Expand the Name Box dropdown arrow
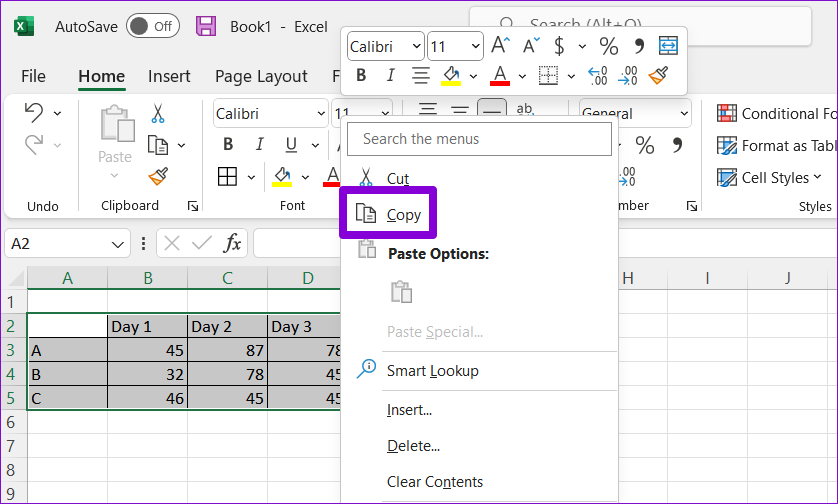 (118, 243)
